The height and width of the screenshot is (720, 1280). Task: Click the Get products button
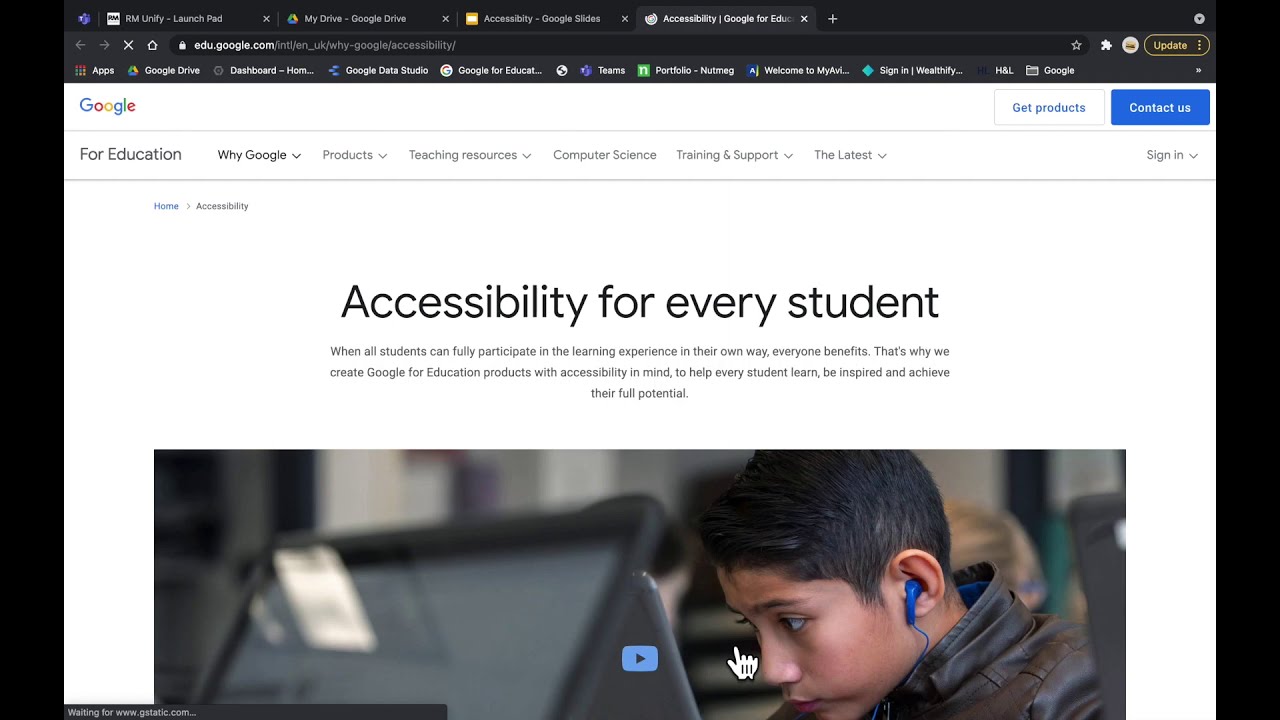click(x=1049, y=107)
